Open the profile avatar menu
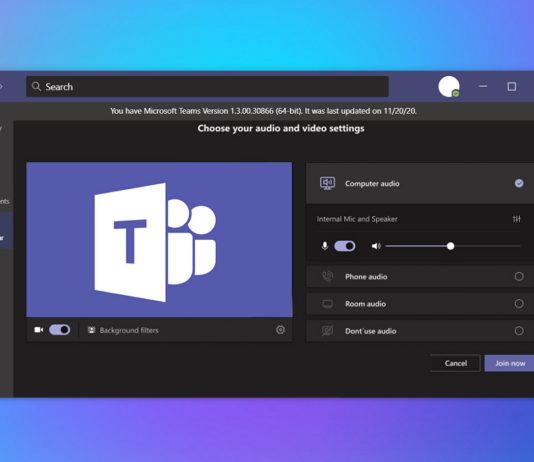The height and width of the screenshot is (462, 534). [449, 86]
